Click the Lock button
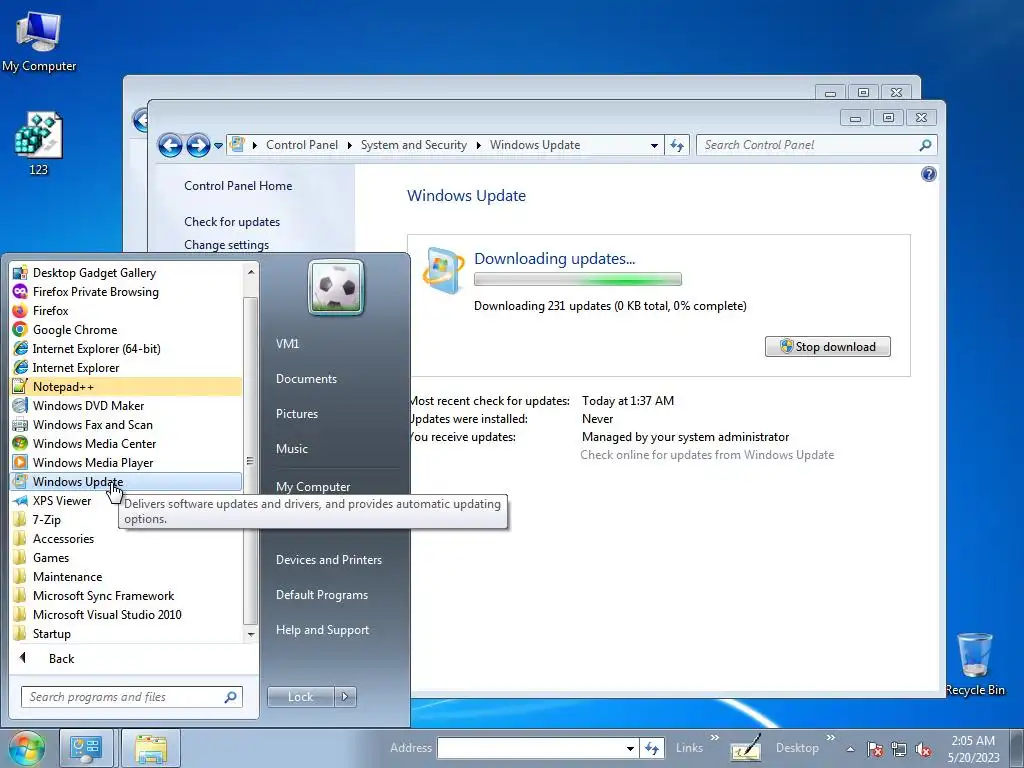 click(x=300, y=697)
